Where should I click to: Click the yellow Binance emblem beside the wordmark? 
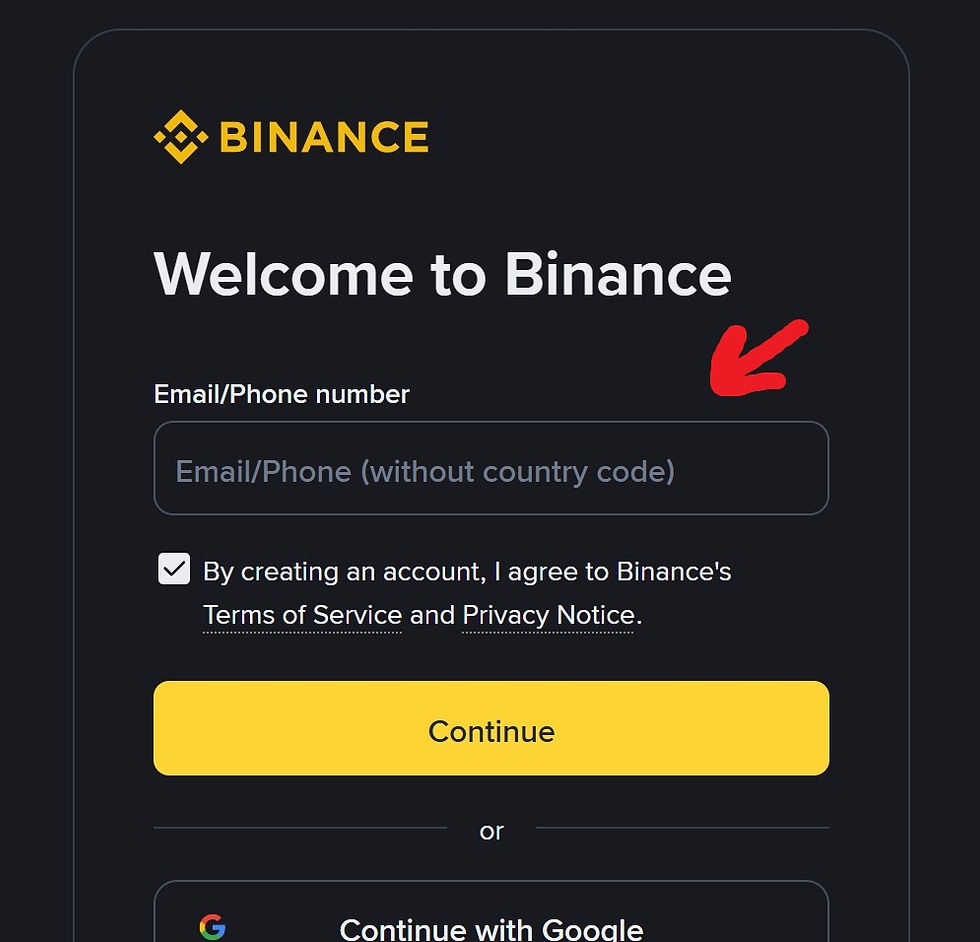181,136
